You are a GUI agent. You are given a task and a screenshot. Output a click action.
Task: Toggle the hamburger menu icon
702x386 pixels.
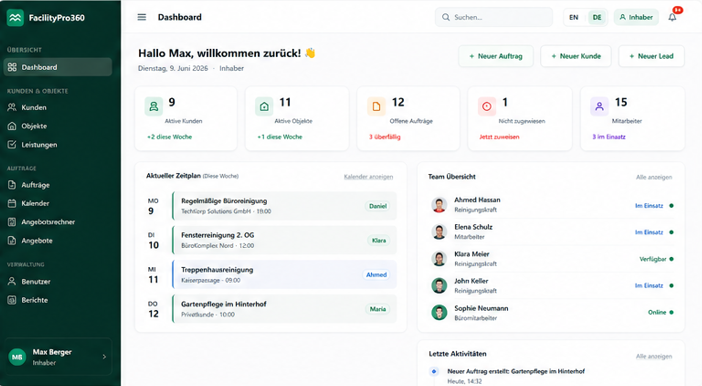click(141, 17)
